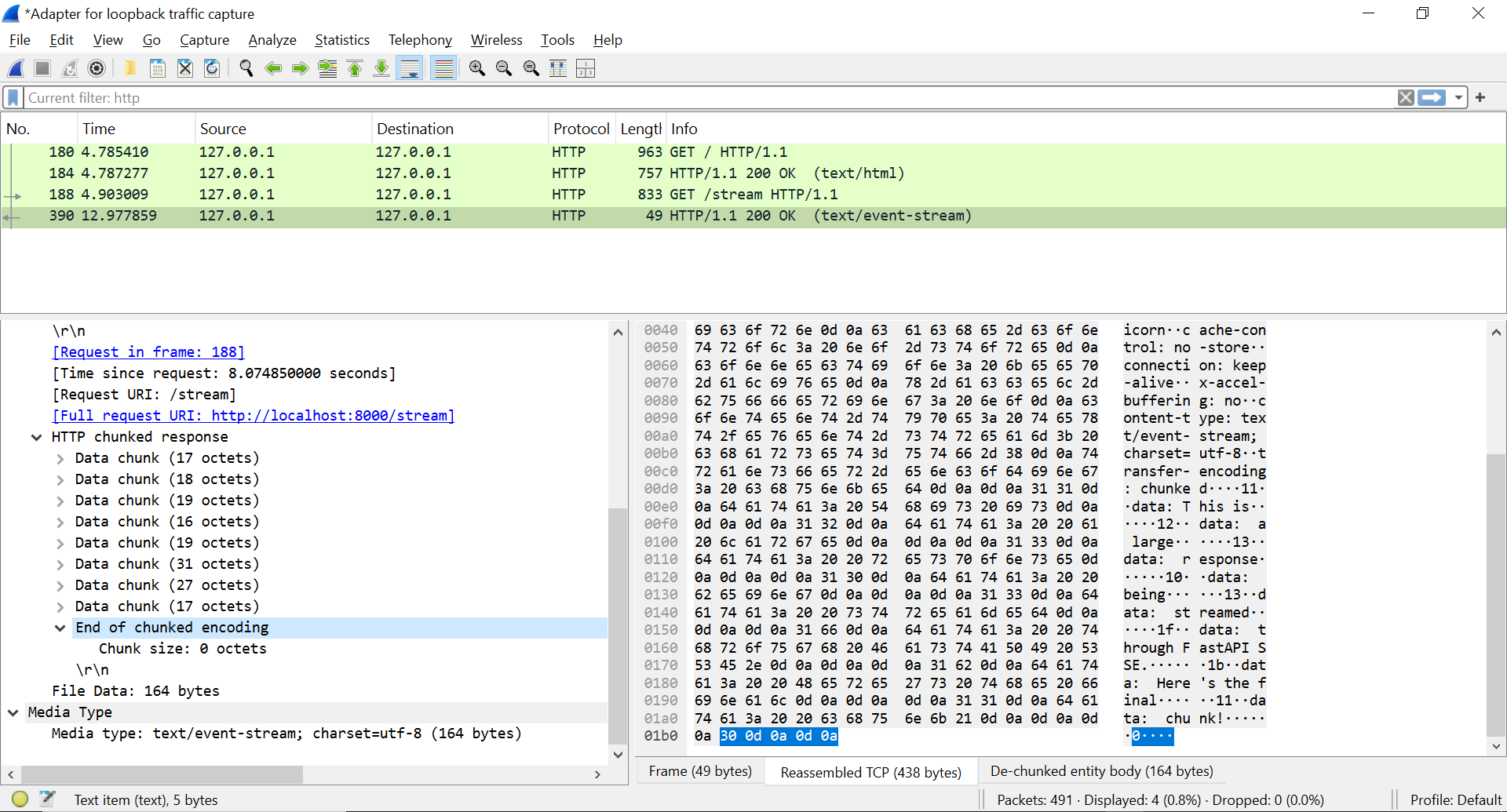
Task: Jump to the first packet
Action: click(x=355, y=69)
